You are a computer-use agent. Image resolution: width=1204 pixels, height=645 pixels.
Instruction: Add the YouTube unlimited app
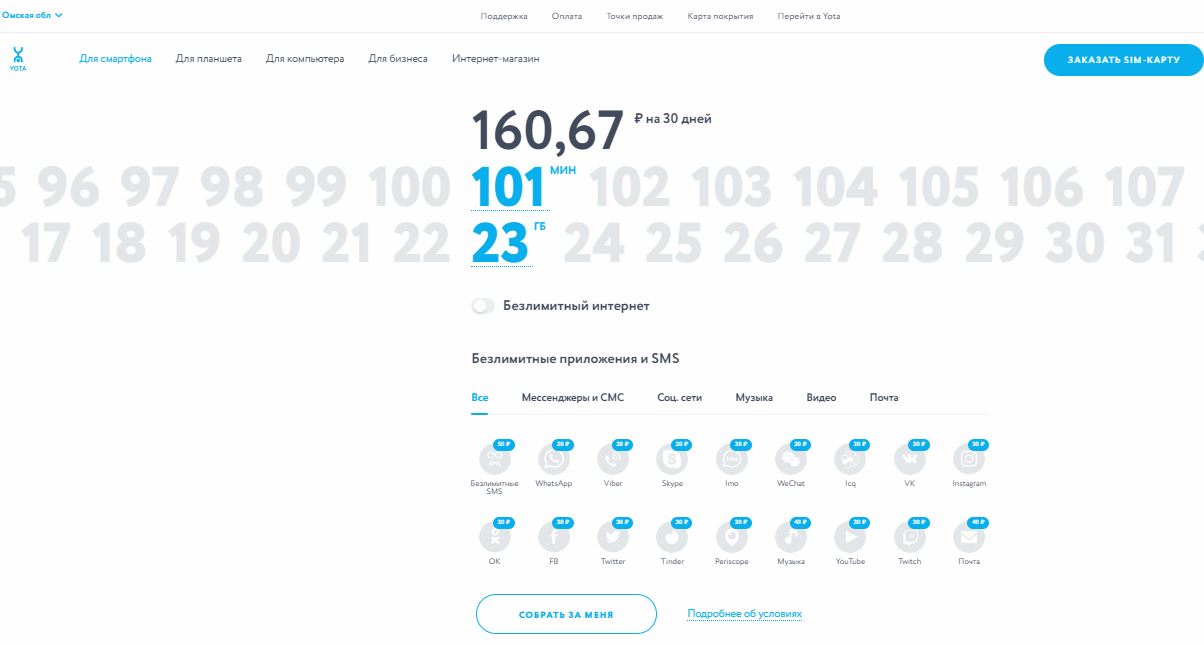pos(850,538)
